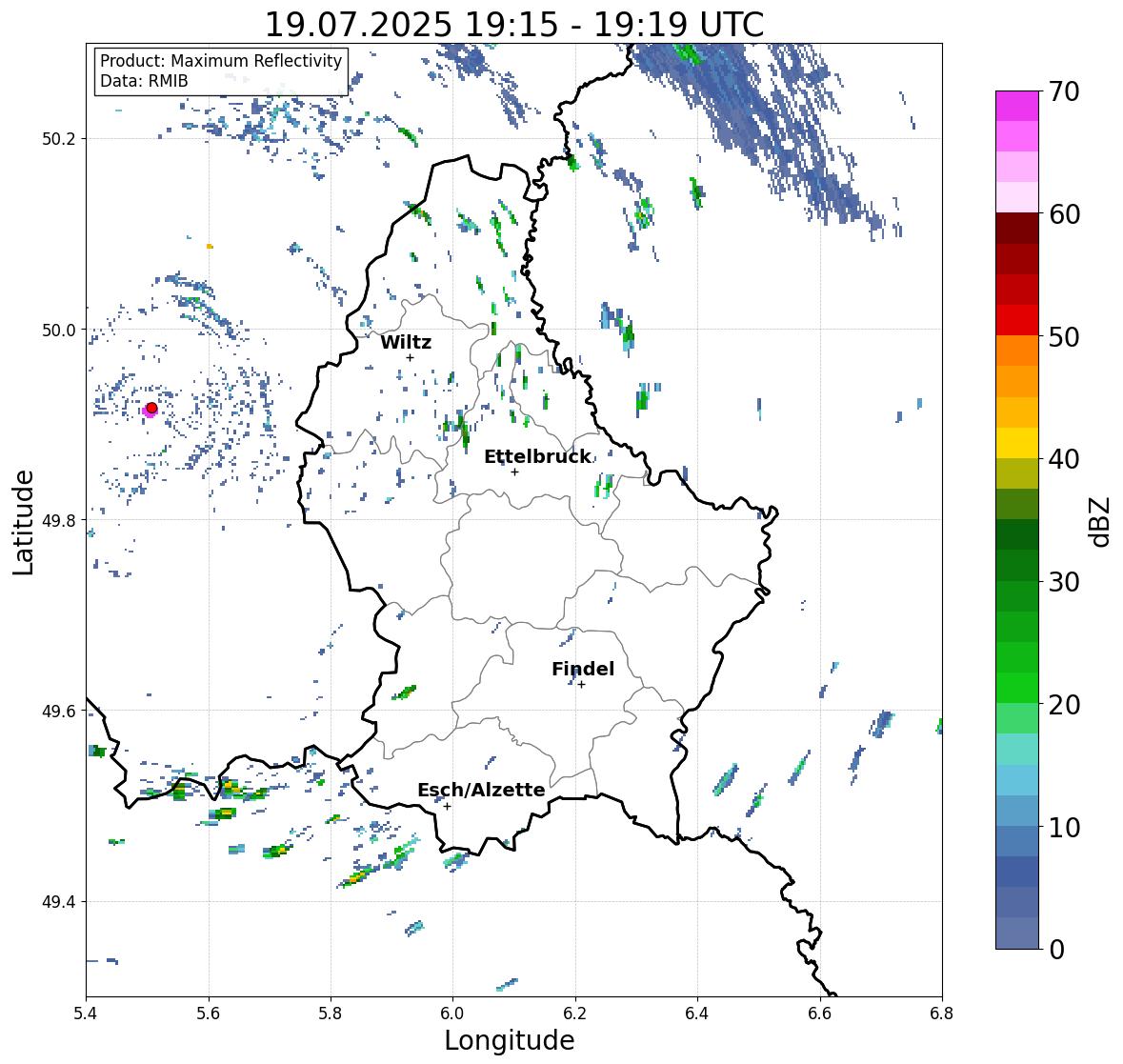Viewport: 1123px width, 1064px height.
Task: Click the magenta 70 dBZ colorbar segment
Action: tap(1017, 106)
